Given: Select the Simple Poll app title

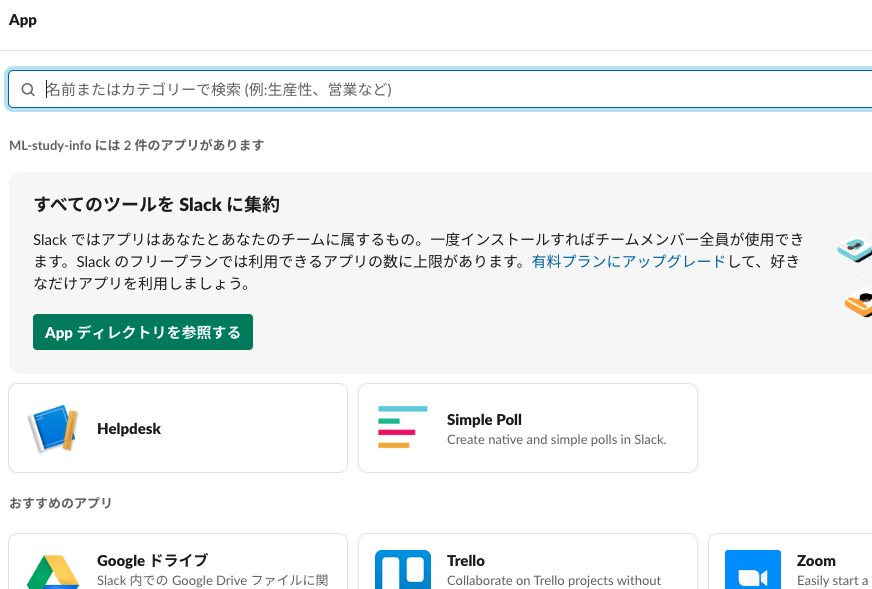Looking at the screenshot, I should (x=484, y=420).
